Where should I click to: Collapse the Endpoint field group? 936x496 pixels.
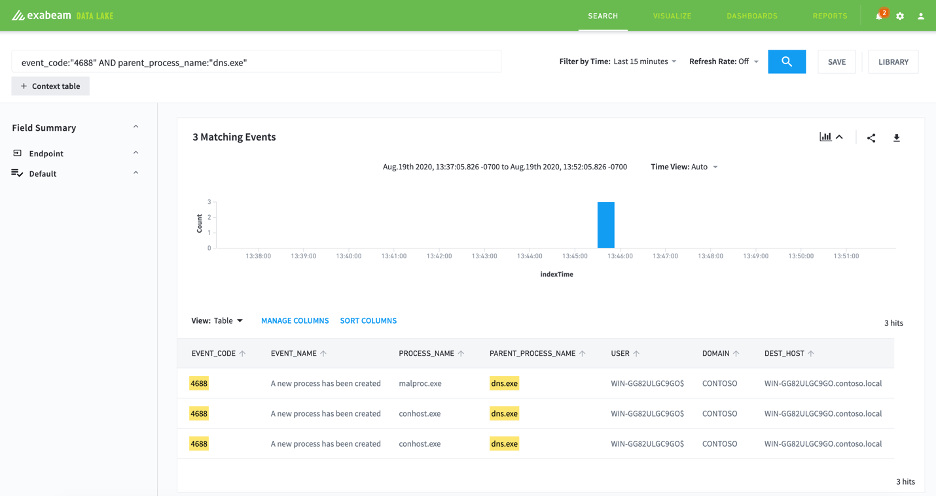click(x=136, y=153)
